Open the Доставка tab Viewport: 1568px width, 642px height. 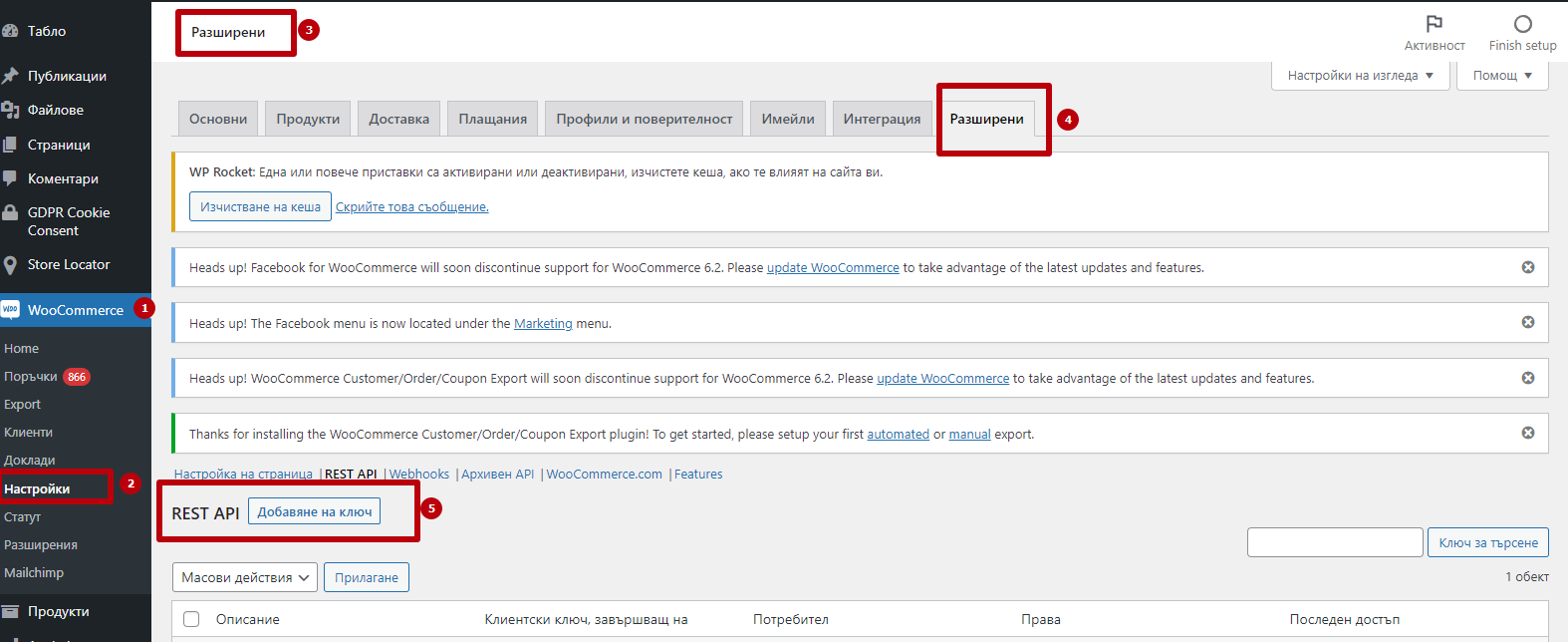click(x=398, y=119)
